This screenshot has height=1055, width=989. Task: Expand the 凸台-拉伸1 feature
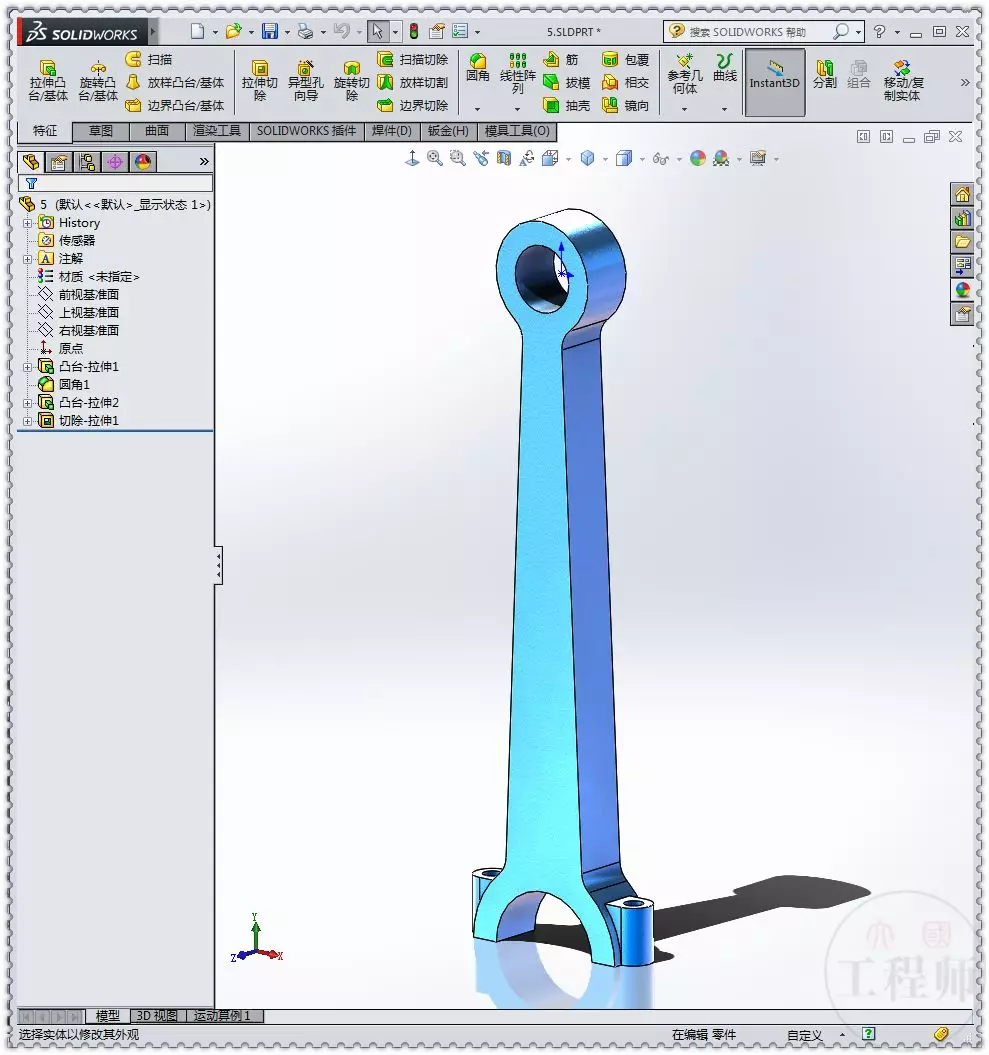(28, 367)
